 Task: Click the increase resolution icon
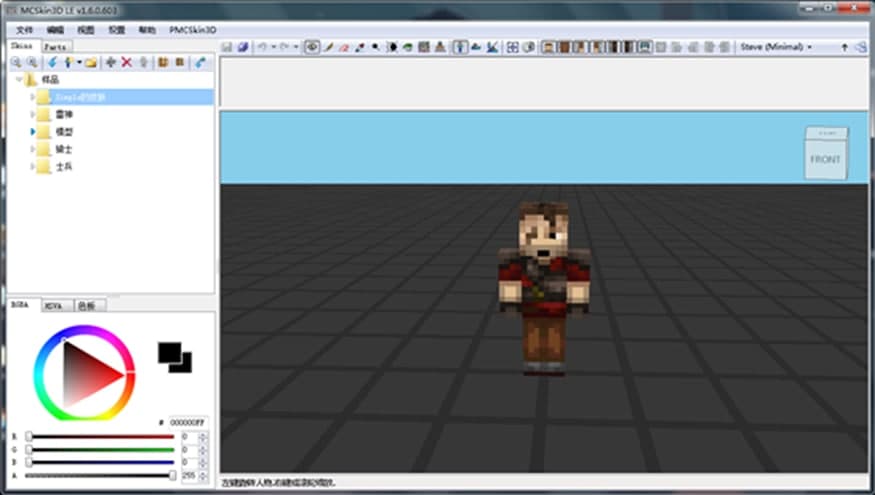[x=180, y=63]
